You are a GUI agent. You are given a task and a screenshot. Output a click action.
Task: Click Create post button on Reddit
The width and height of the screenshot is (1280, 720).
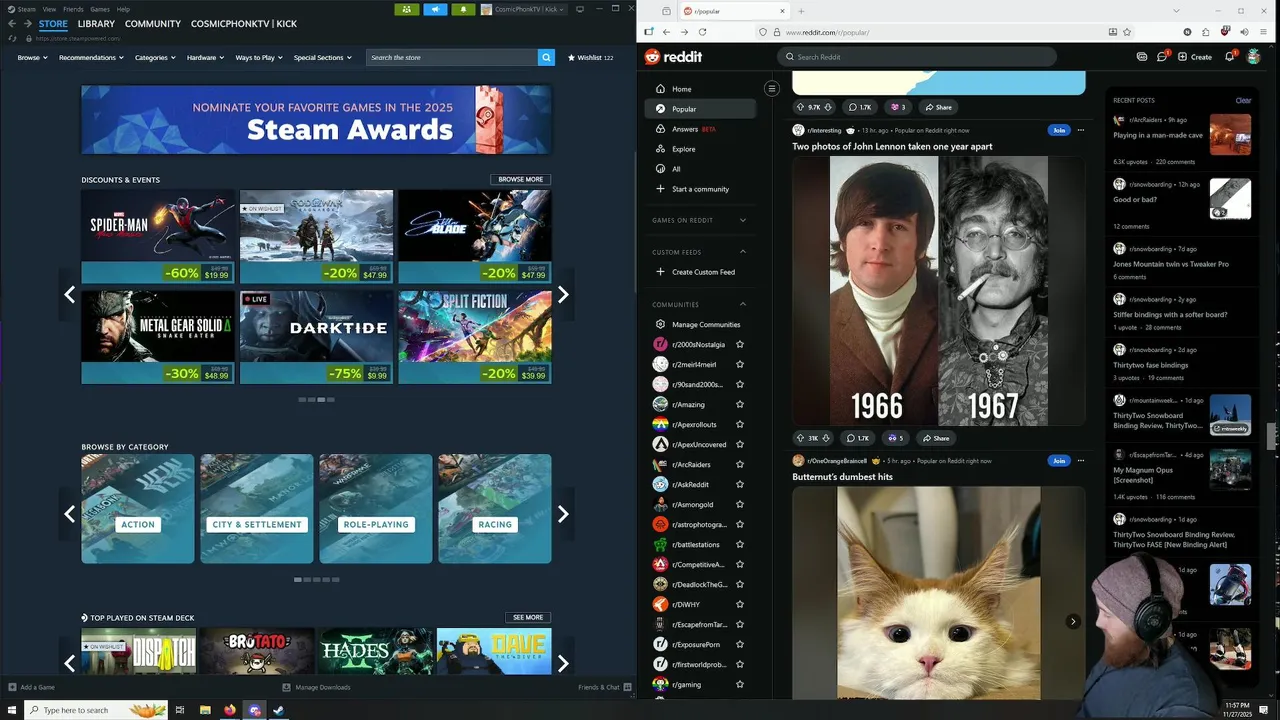[x=1195, y=57]
